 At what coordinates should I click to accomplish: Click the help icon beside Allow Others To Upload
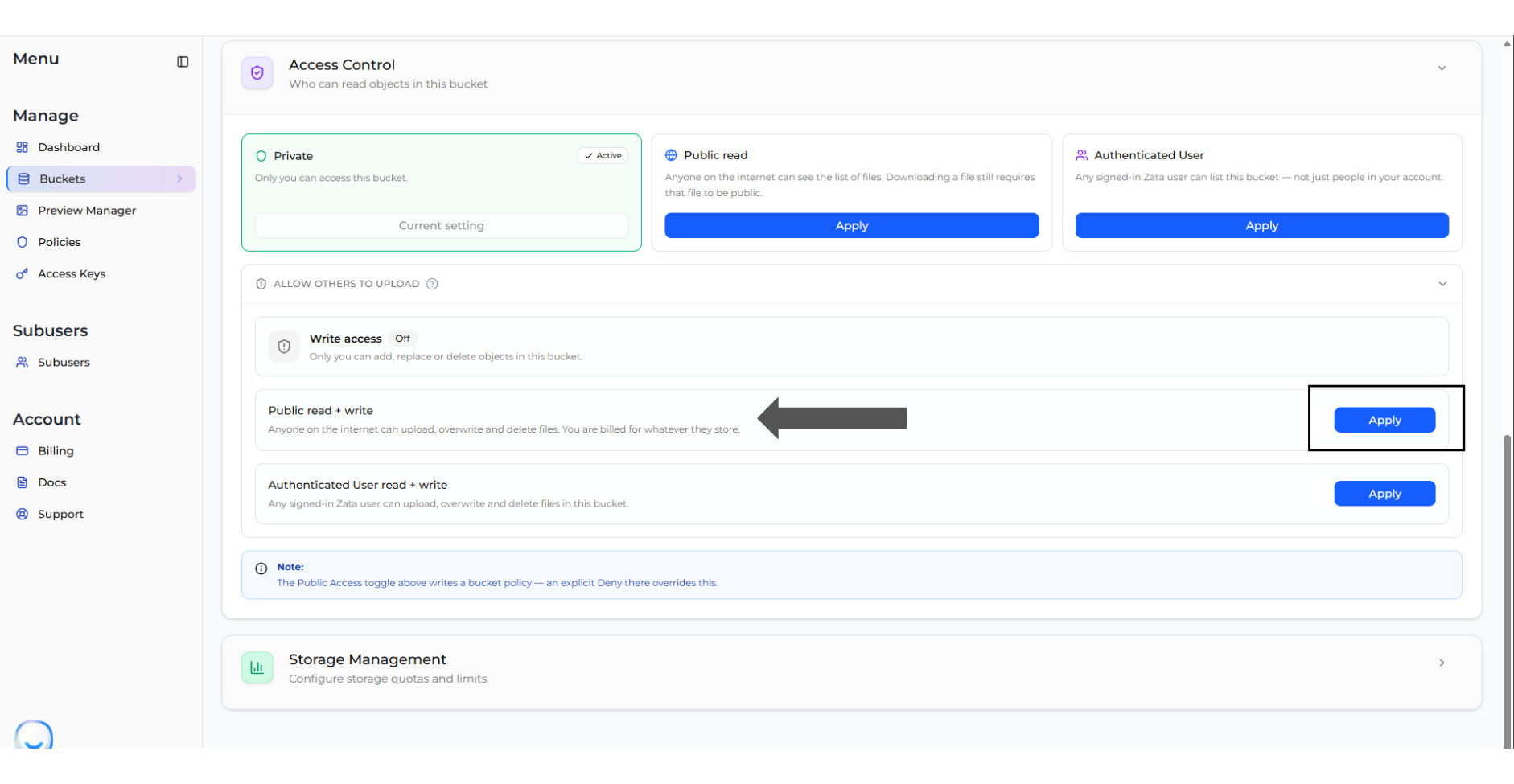(x=432, y=284)
